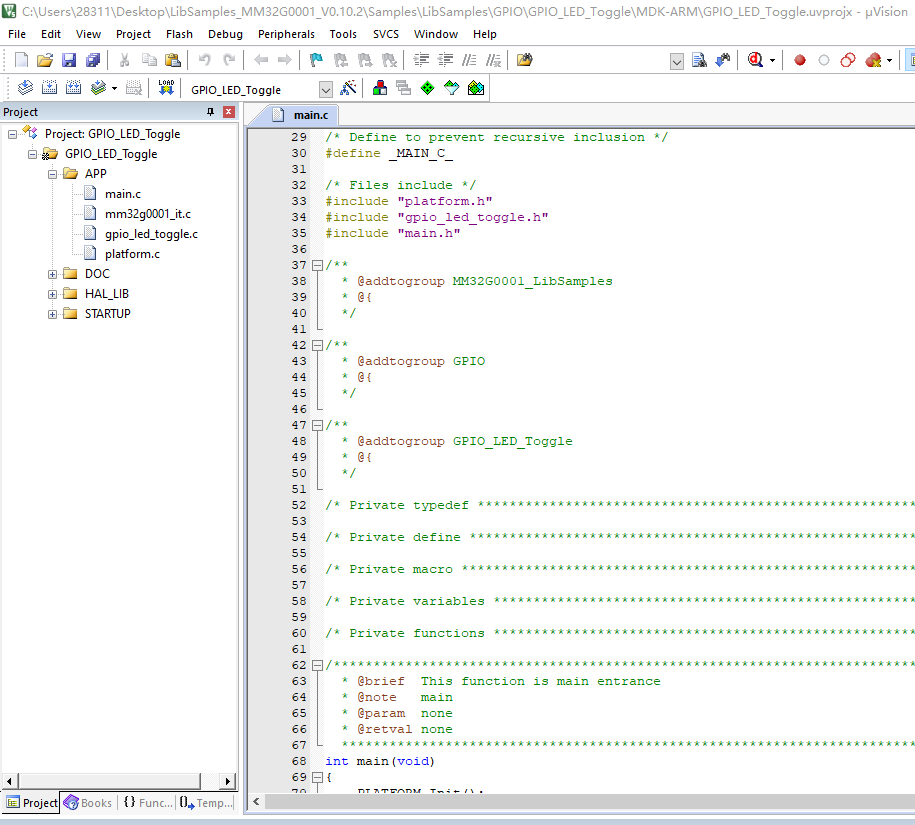Collapse the code fold at line 62
The width and height of the screenshot is (915, 825).
tap(317, 665)
